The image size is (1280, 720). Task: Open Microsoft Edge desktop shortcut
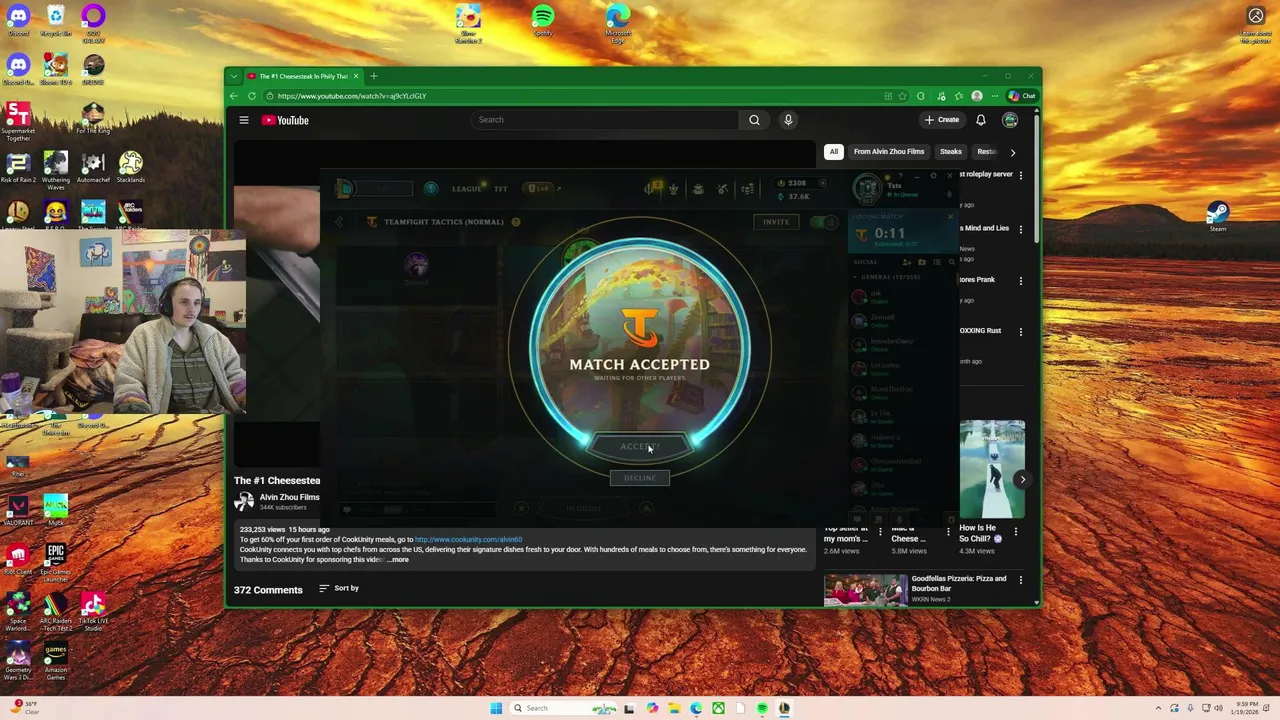pos(618,22)
